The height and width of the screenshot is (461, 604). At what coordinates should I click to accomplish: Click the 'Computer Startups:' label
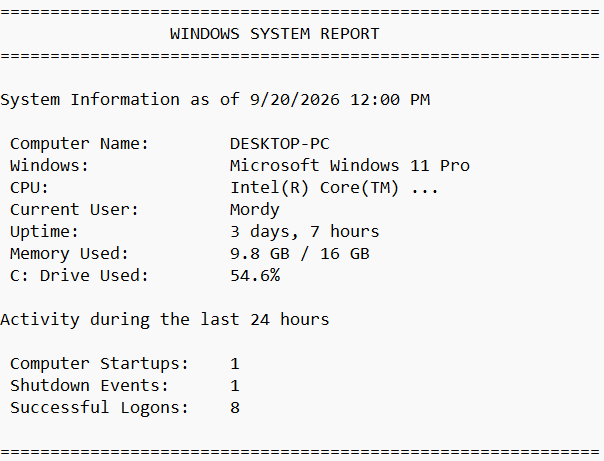point(99,364)
